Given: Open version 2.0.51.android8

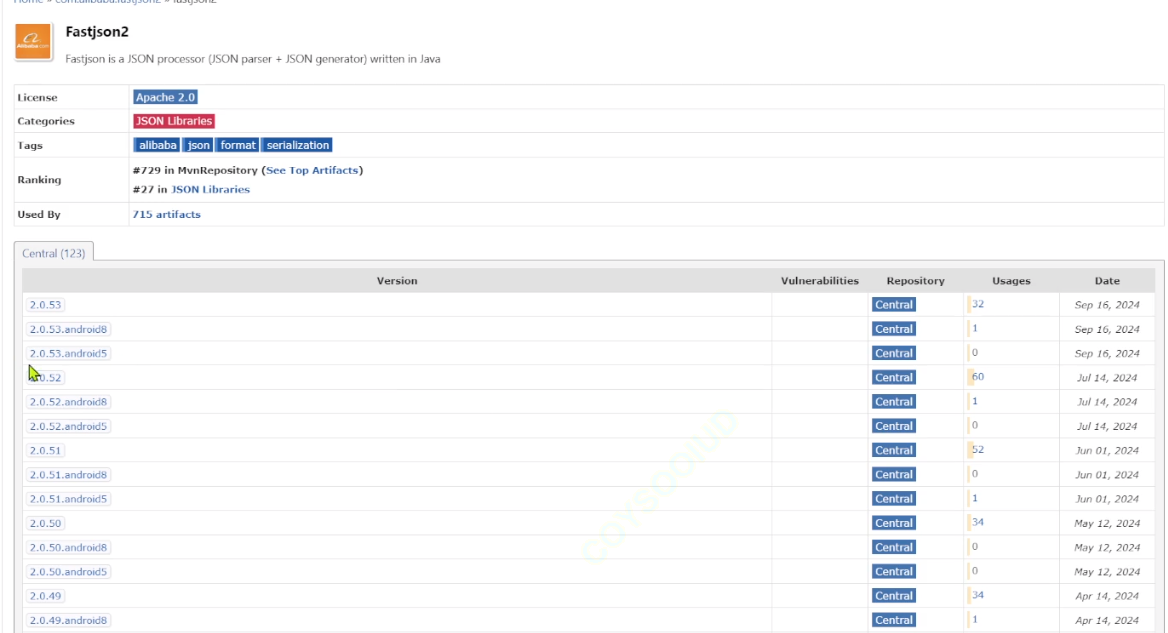Looking at the screenshot, I should point(69,475).
